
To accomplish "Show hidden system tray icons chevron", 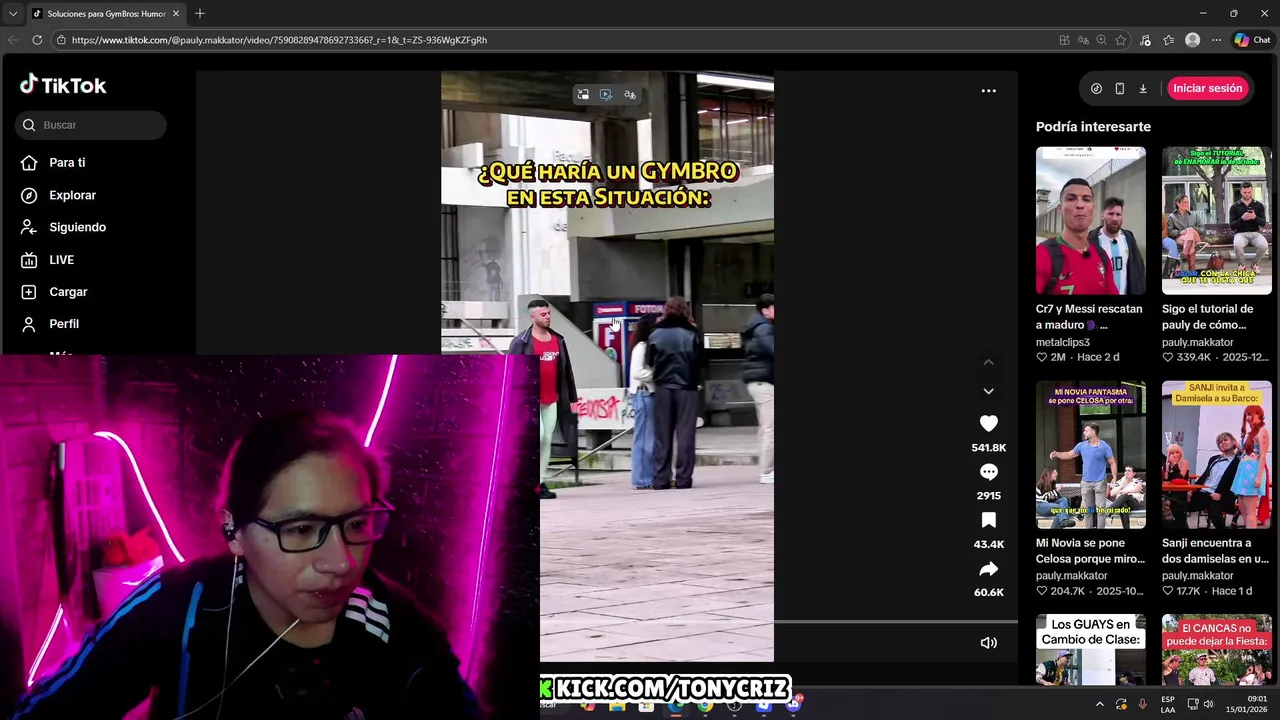I will [x=1100, y=704].
